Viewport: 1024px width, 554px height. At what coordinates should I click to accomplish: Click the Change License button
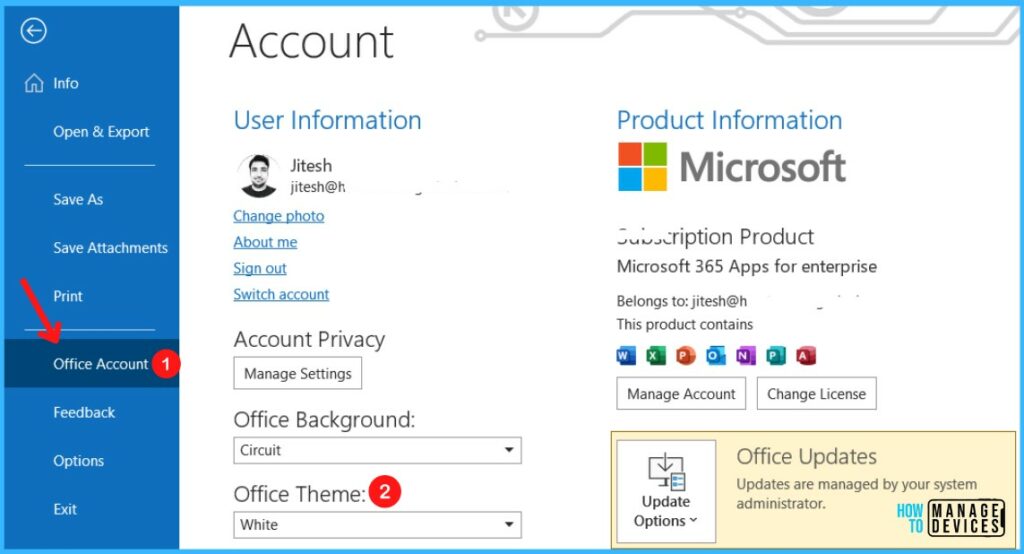pos(816,393)
